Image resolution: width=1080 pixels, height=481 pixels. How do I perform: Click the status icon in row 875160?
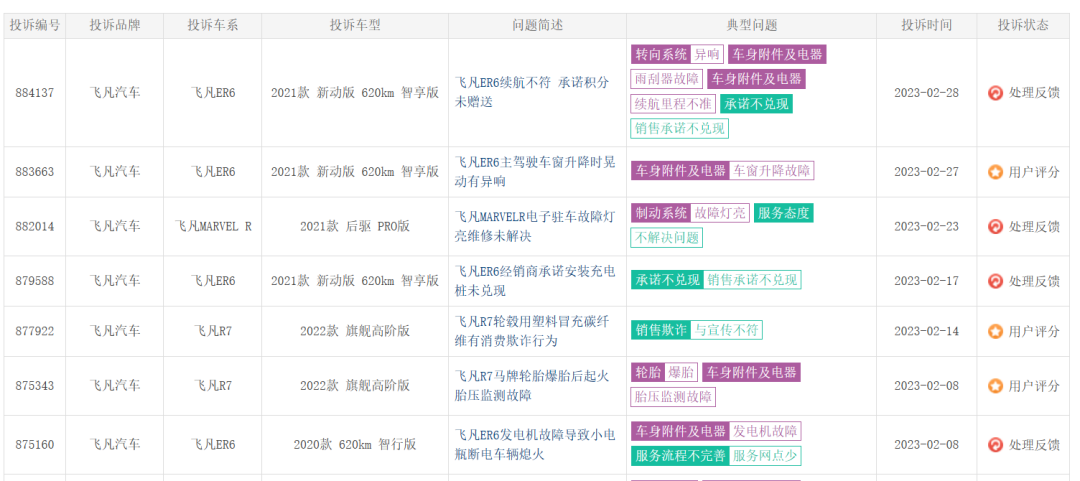[x=995, y=444]
